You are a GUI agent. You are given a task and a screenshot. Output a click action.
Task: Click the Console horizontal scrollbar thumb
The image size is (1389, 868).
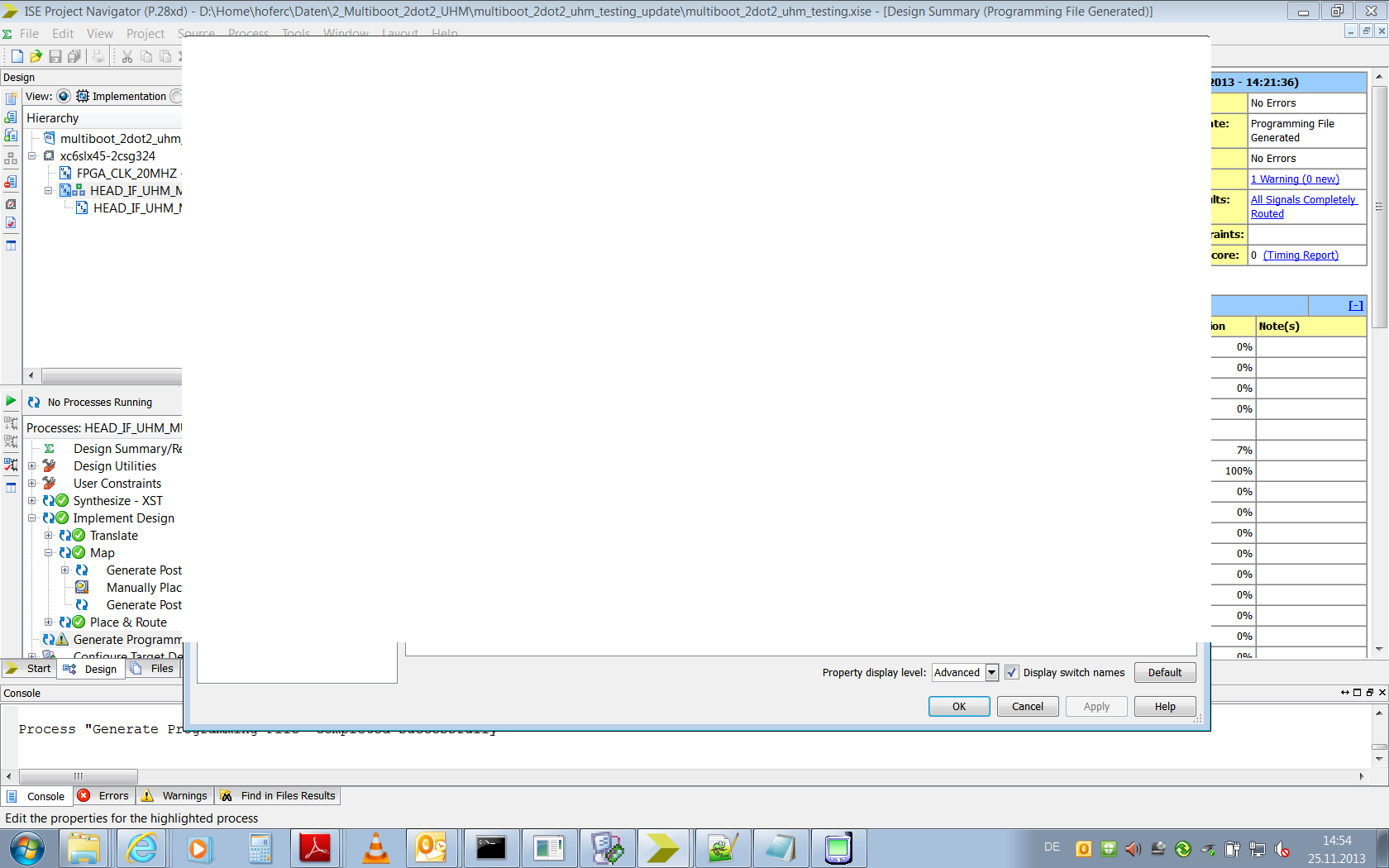pyautogui.click(x=79, y=776)
